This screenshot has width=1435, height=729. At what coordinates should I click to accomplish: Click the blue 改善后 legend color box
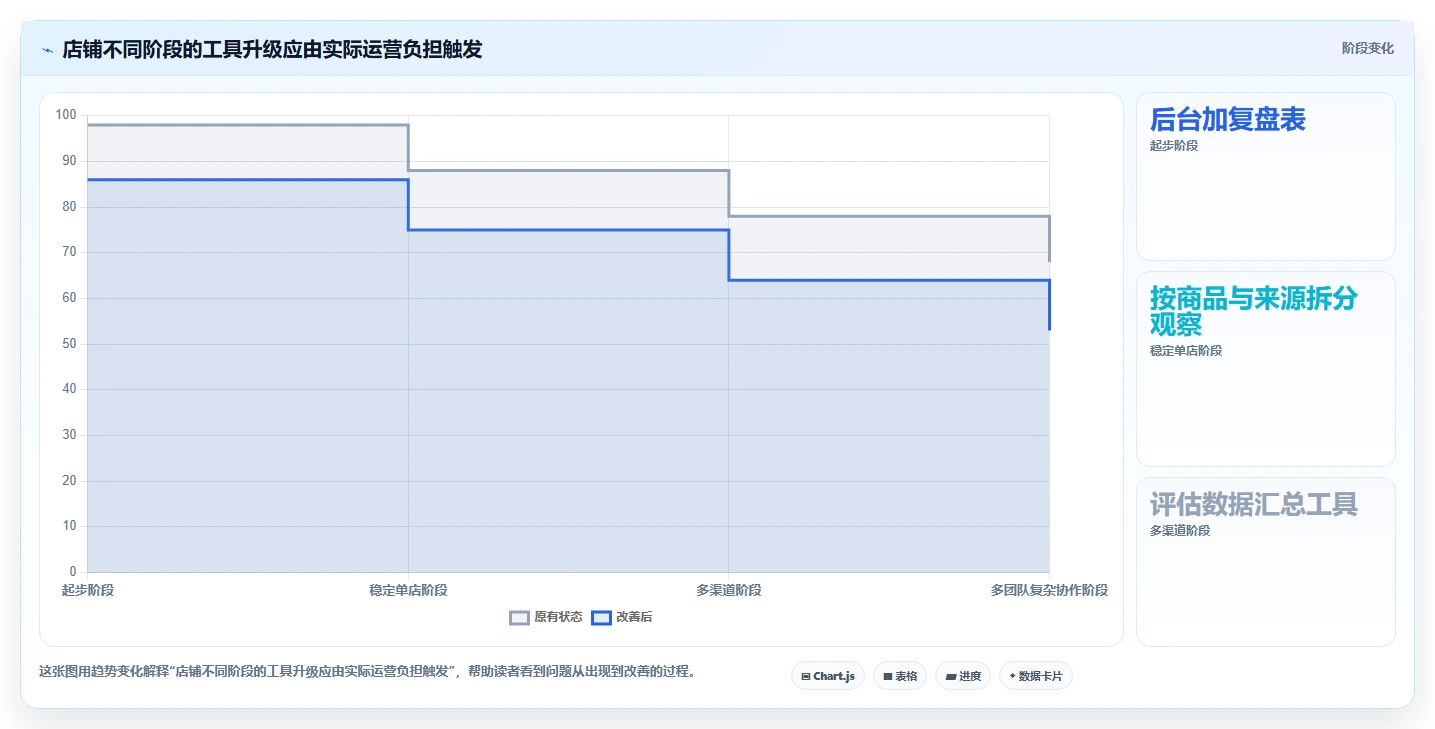pos(601,617)
